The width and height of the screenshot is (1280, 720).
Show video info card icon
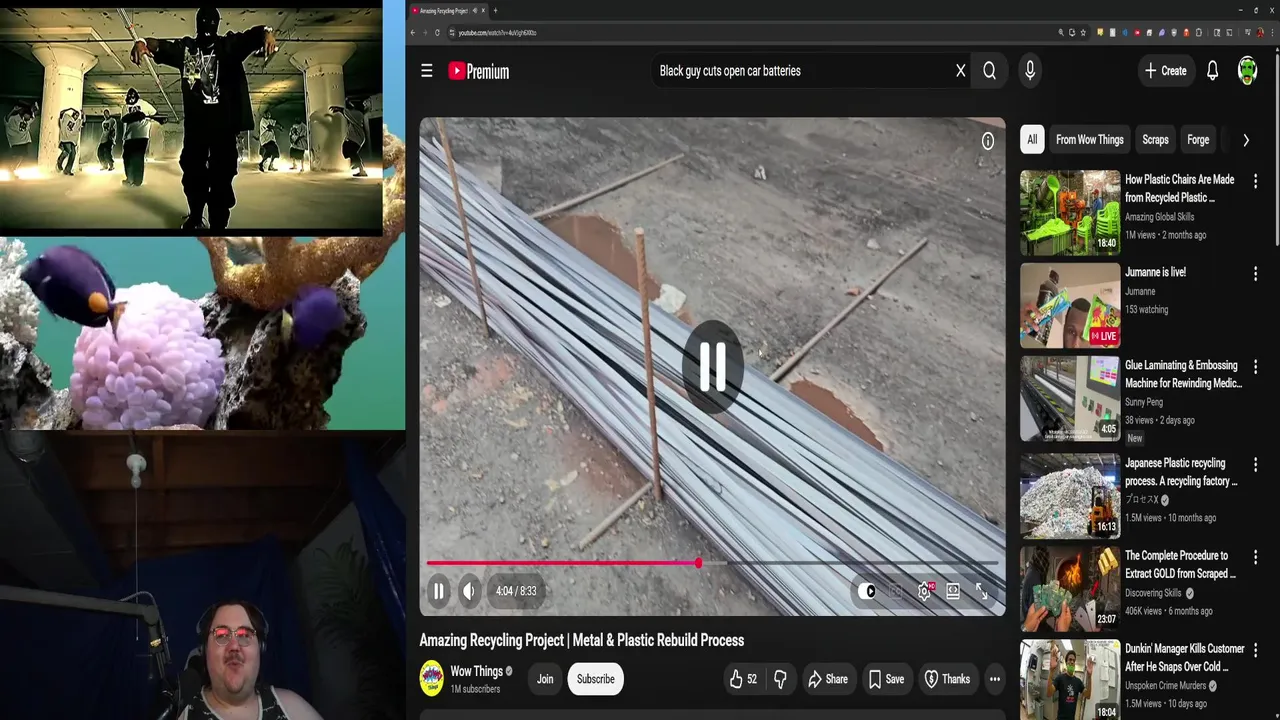coord(987,141)
